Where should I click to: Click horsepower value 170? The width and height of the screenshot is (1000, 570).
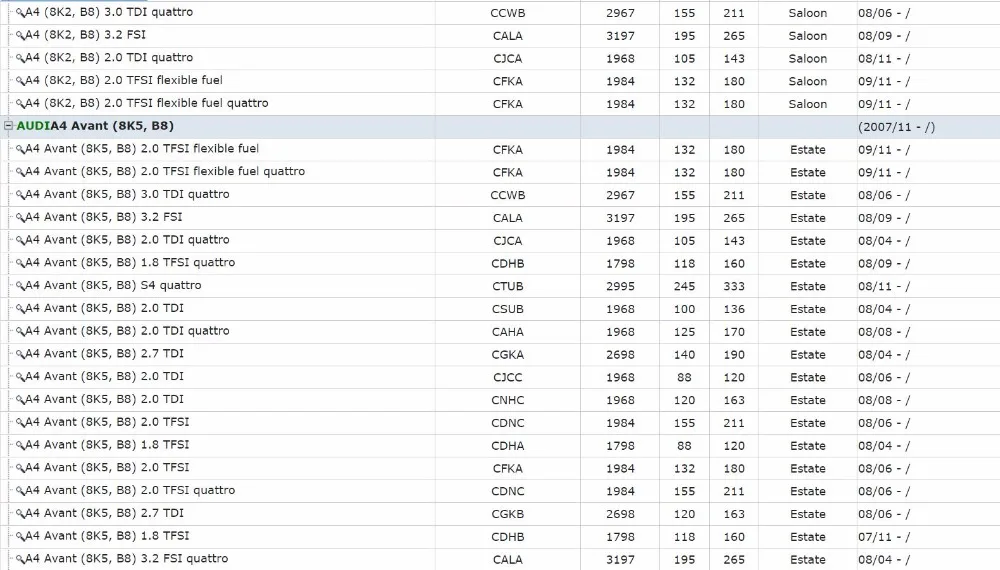734,332
